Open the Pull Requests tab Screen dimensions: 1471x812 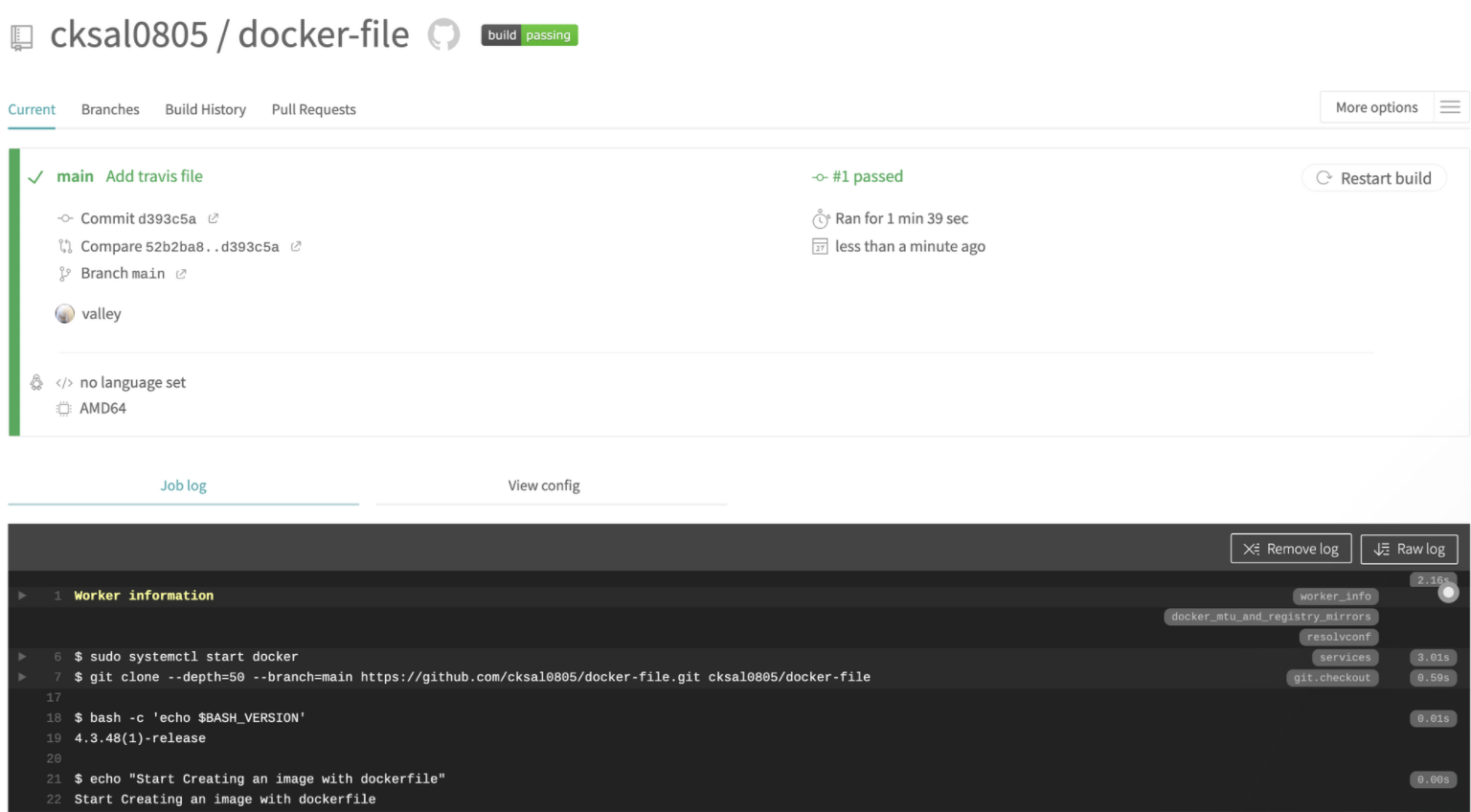coord(313,109)
